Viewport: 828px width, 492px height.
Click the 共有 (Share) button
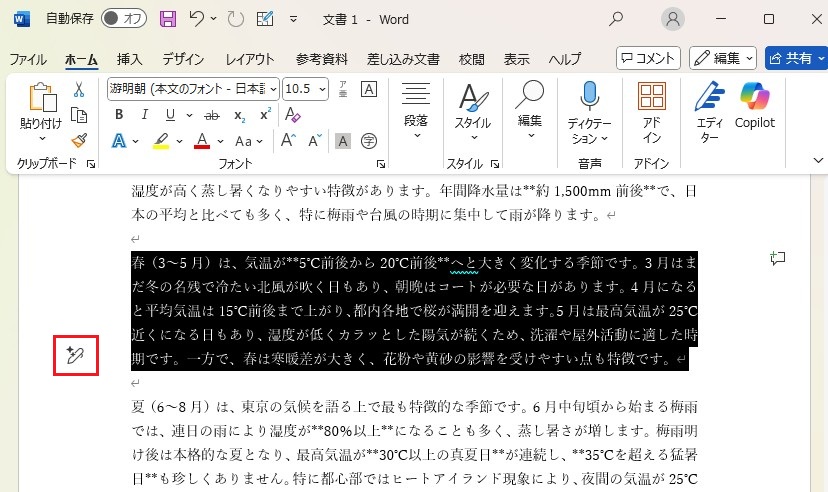pos(795,58)
